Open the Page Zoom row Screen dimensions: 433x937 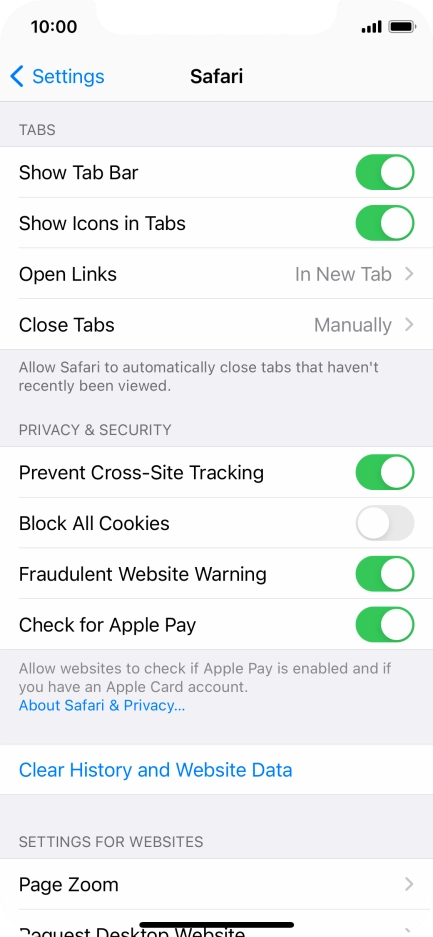(216, 884)
